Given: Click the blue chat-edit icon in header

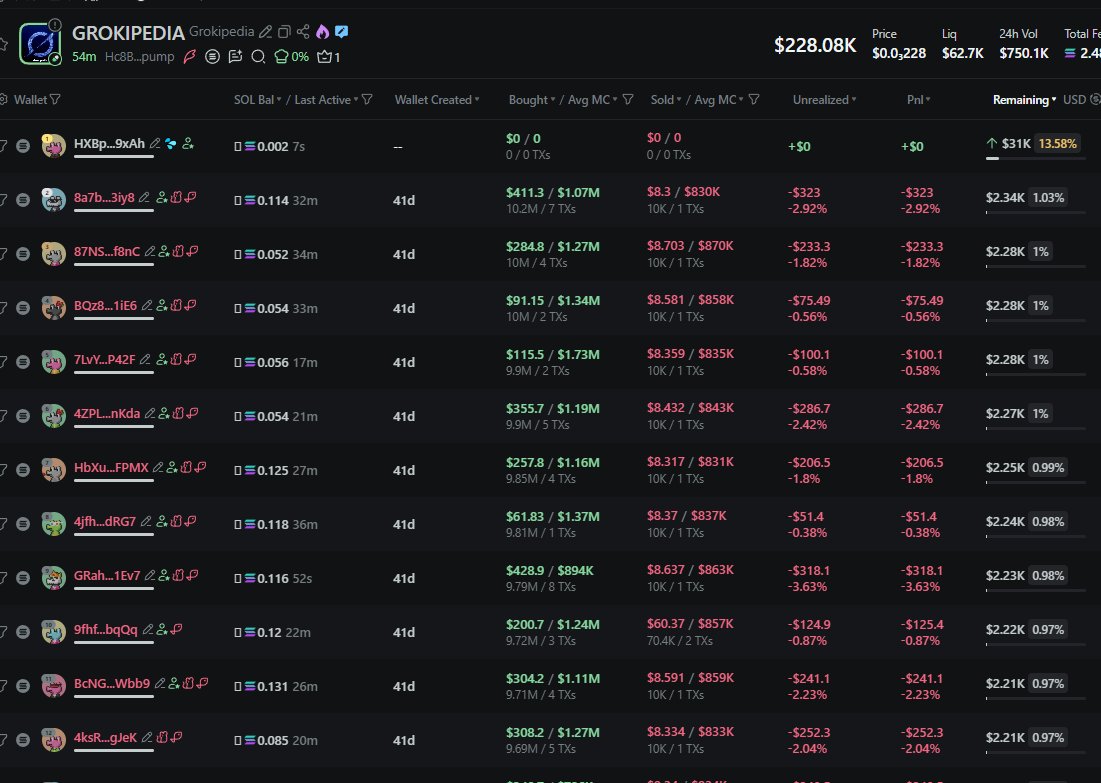Looking at the screenshot, I should pyautogui.click(x=342, y=32).
